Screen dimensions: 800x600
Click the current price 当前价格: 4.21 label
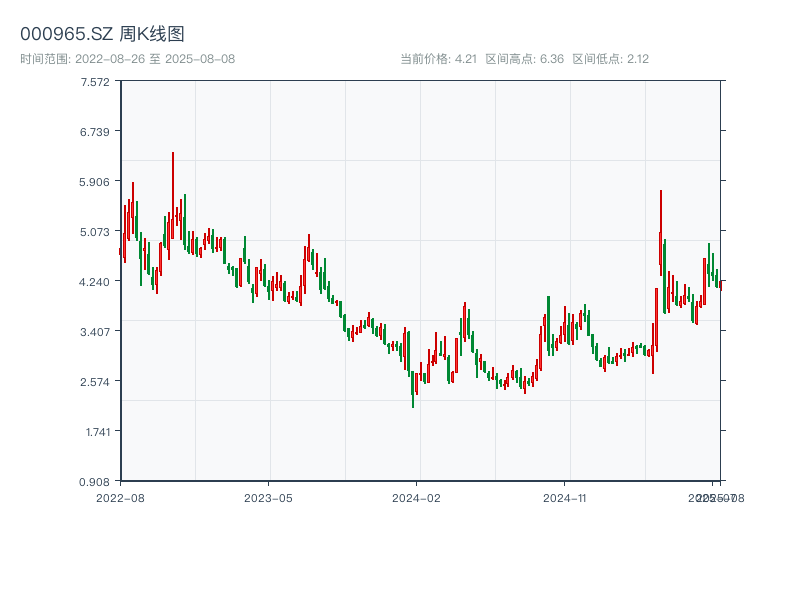point(438,59)
